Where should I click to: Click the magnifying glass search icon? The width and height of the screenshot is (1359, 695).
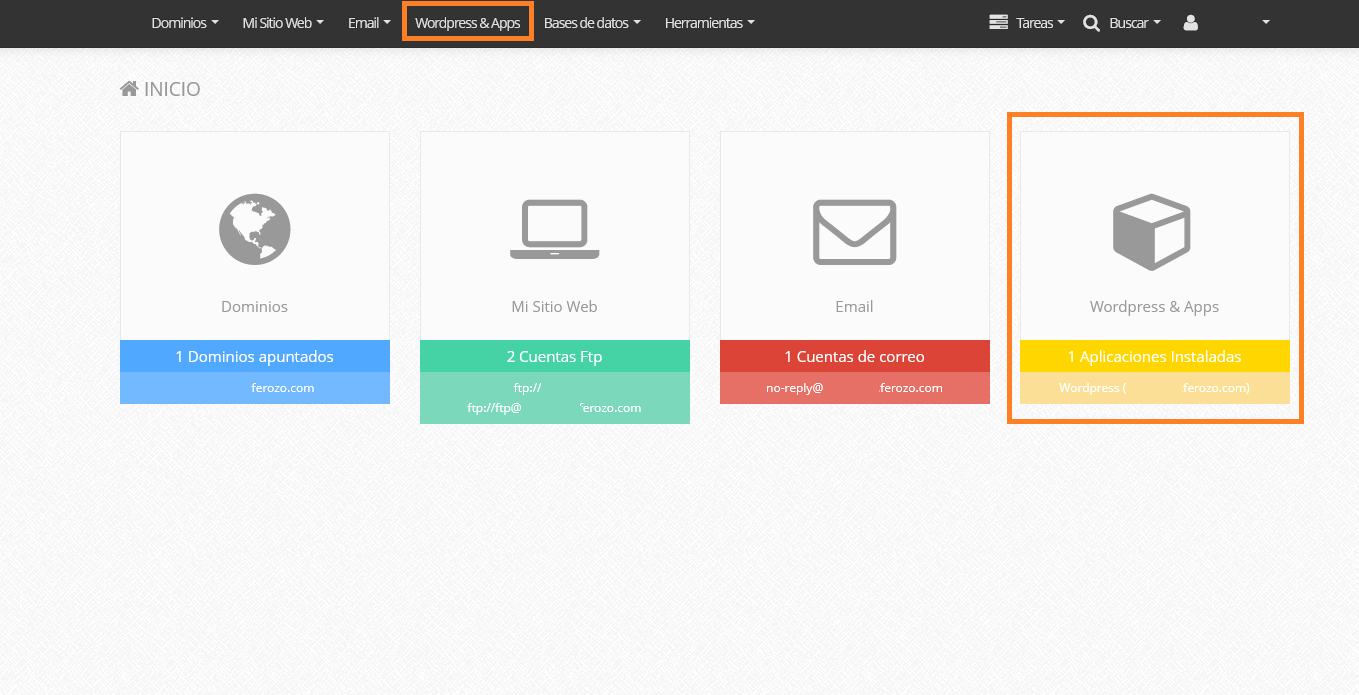pyautogui.click(x=1091, y=22)
